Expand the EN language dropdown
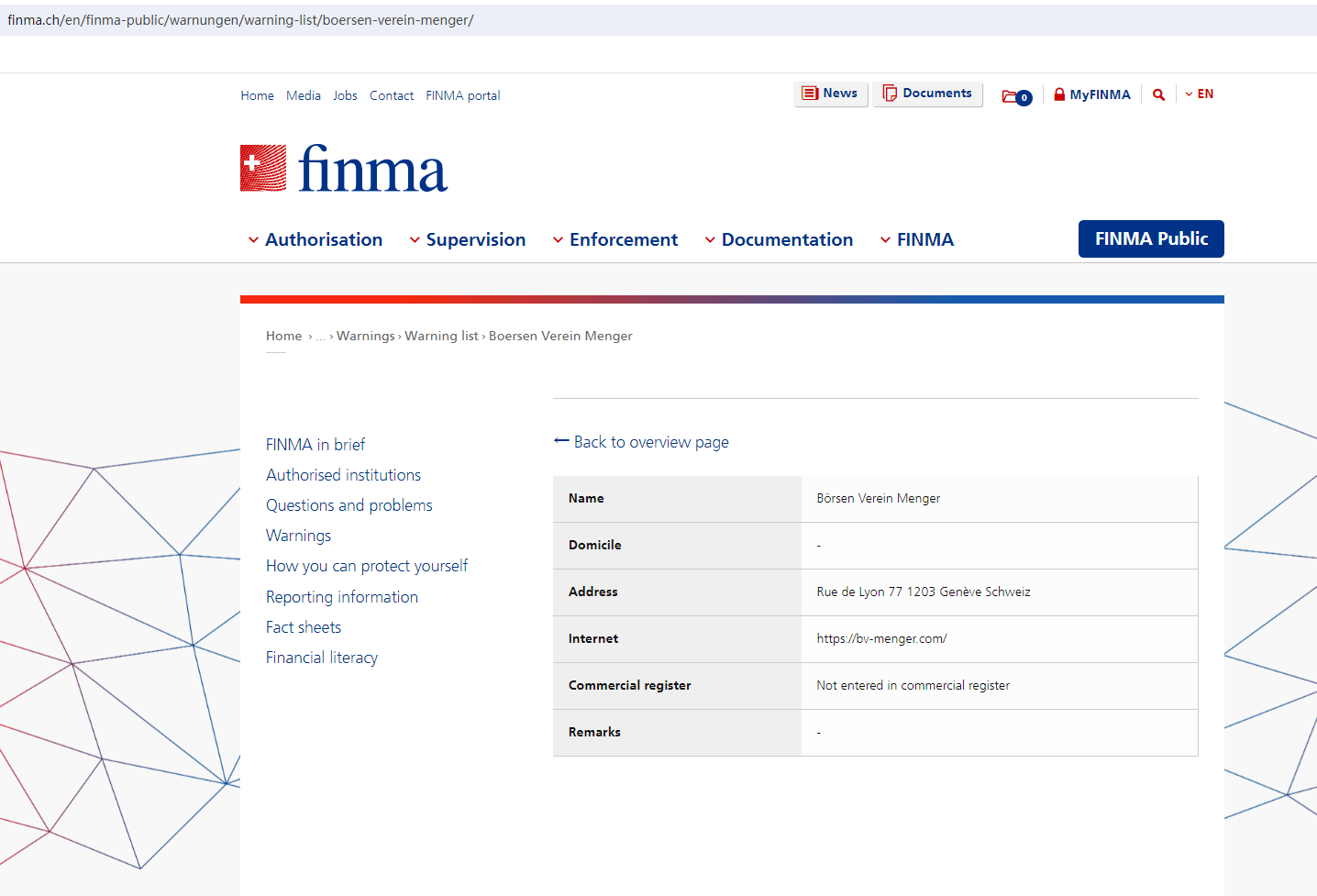The width and height of the screenshot is (1317, 896). [x=1199, y=94]
